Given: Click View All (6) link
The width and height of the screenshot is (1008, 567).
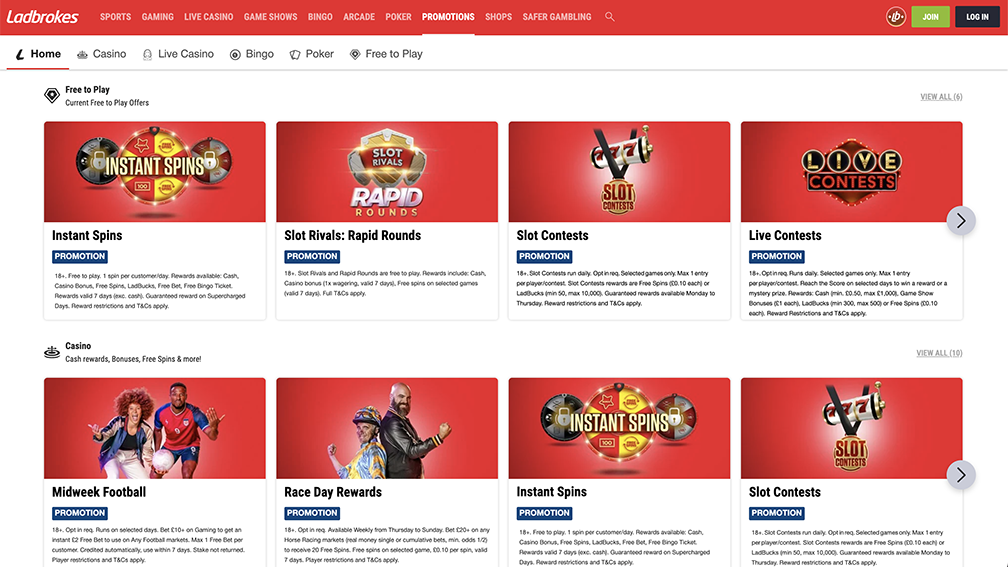Looking at the screenshot, I should coord(941,96).
